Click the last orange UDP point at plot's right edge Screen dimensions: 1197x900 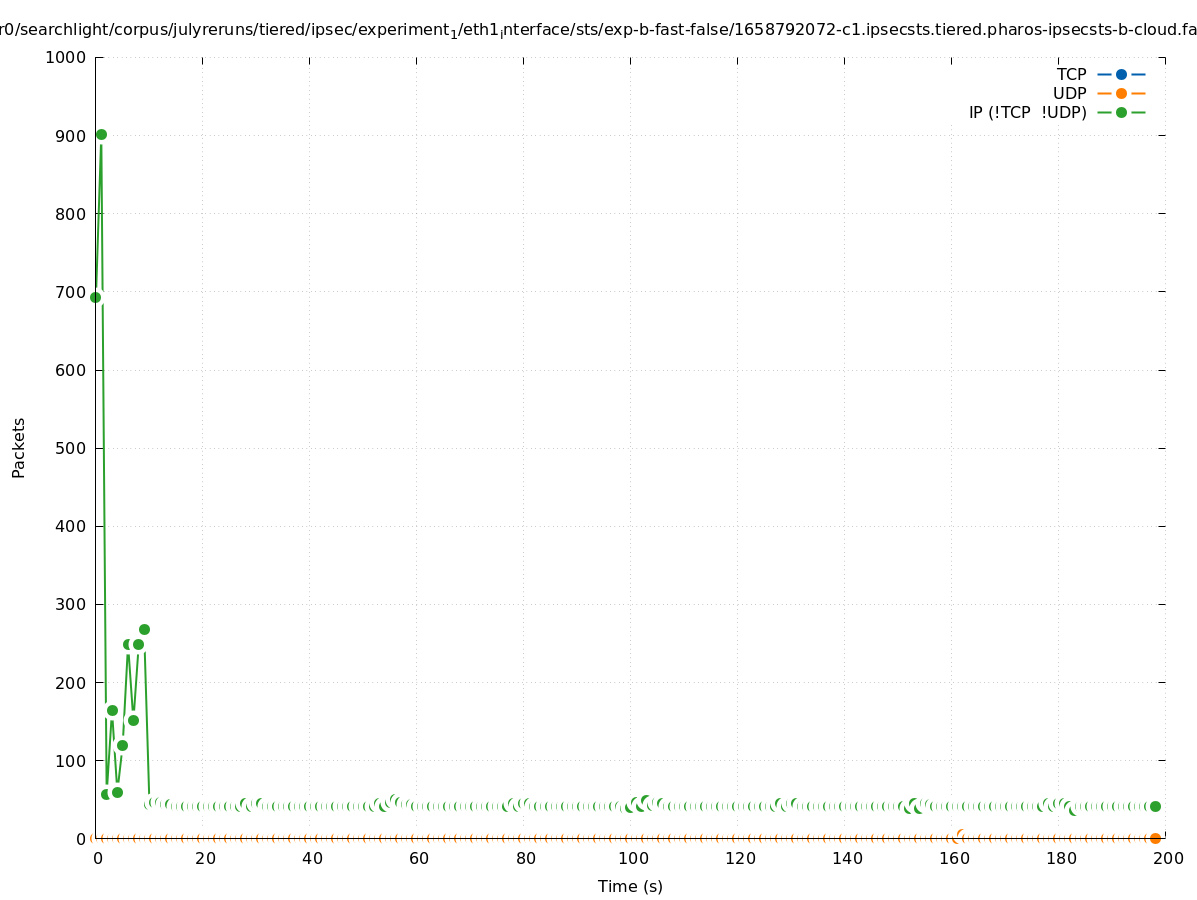[x=1155, y=838]
